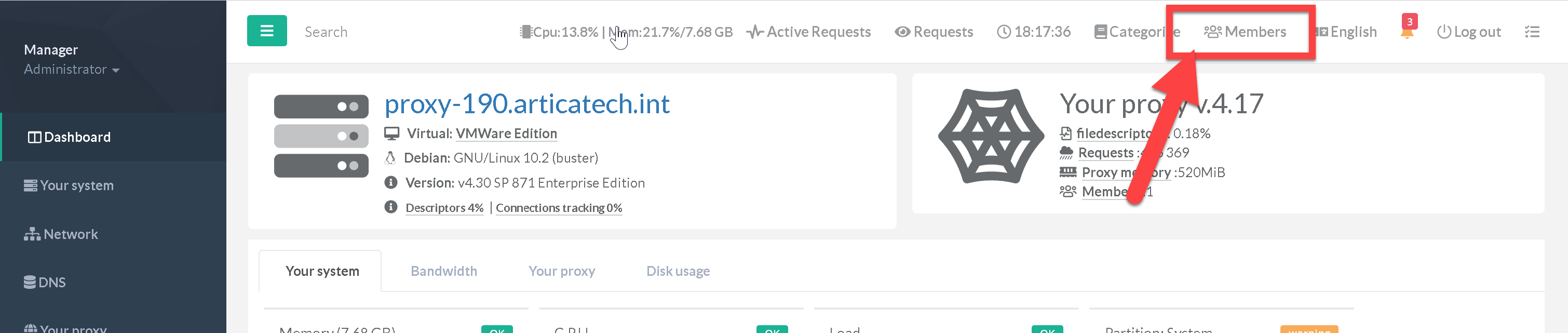Click the Connections tracking 0% link
The width and height of the screenshot is (1568, 333).
coord(558,208)
